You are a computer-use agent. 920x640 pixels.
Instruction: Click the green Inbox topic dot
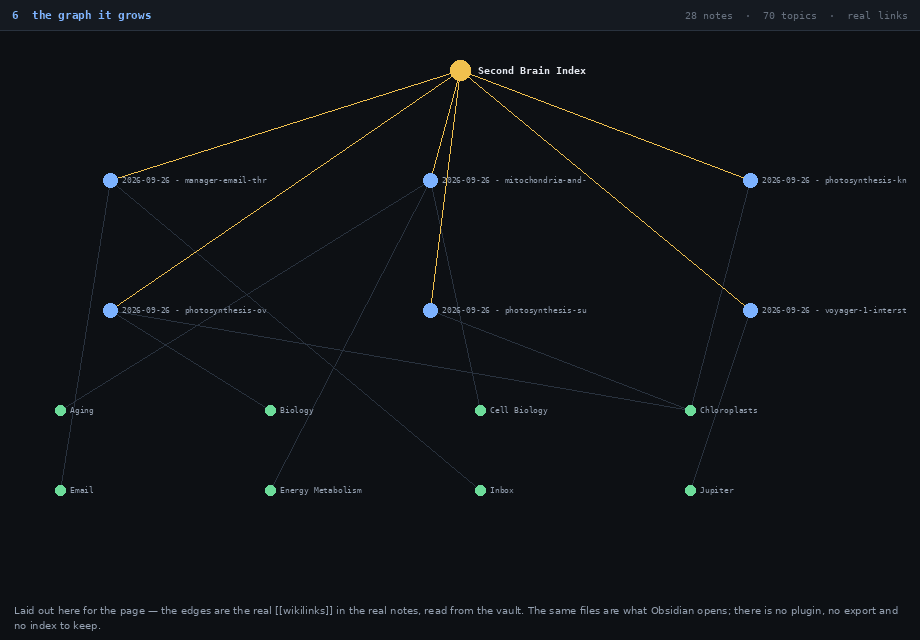(481, 490)
